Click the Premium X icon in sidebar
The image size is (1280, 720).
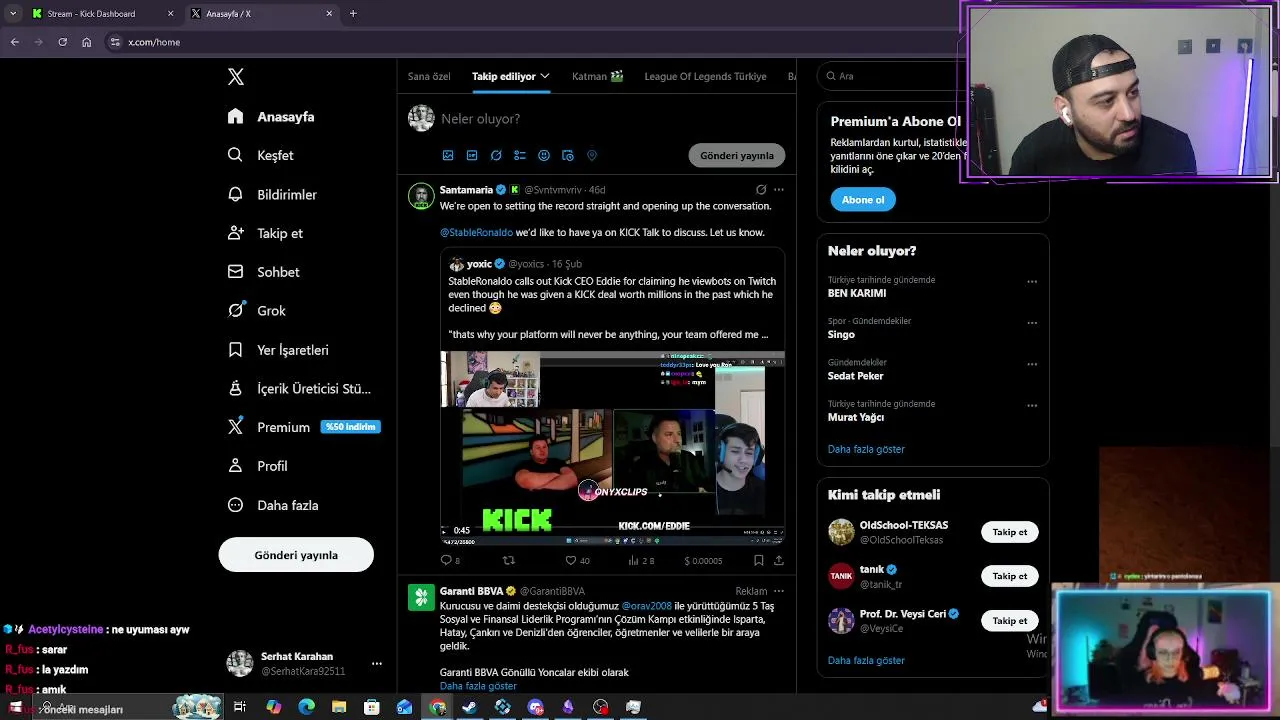[x=236, y=427]
